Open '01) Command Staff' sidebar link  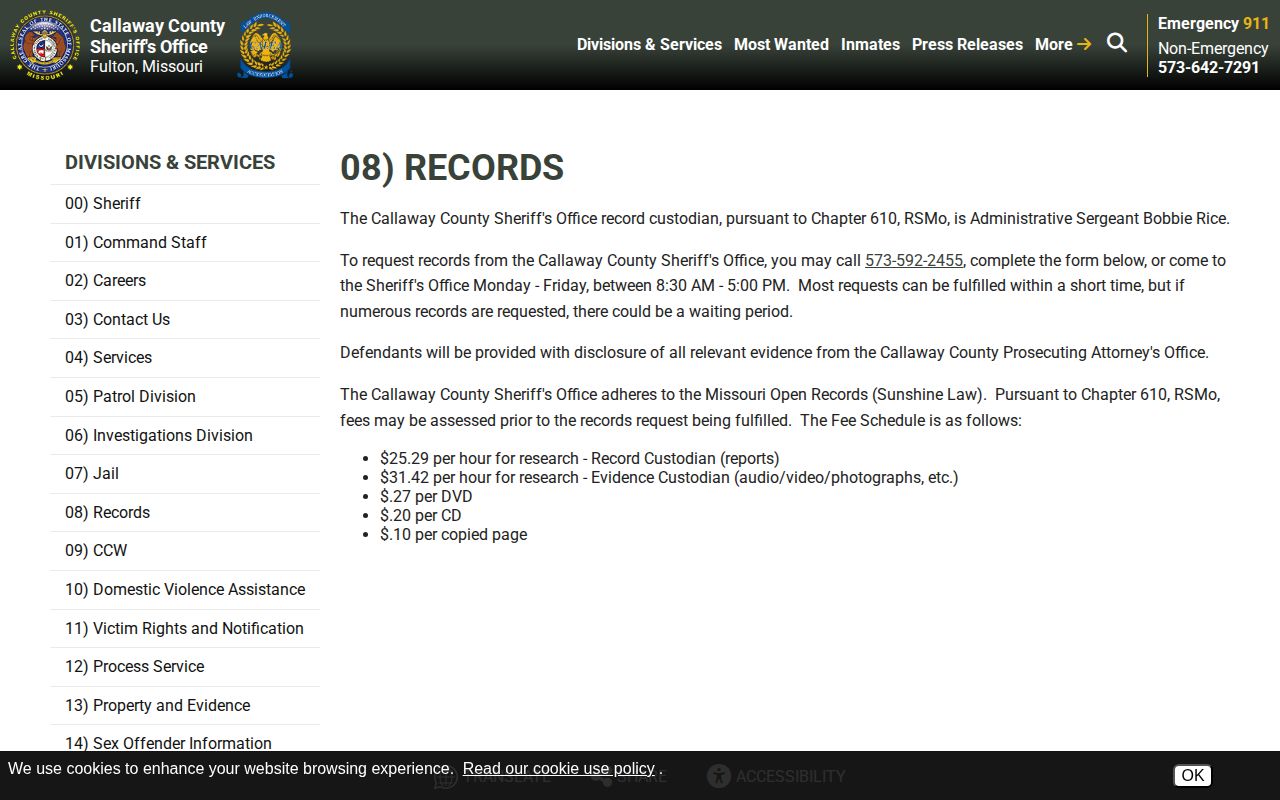[x=185, y=242]
